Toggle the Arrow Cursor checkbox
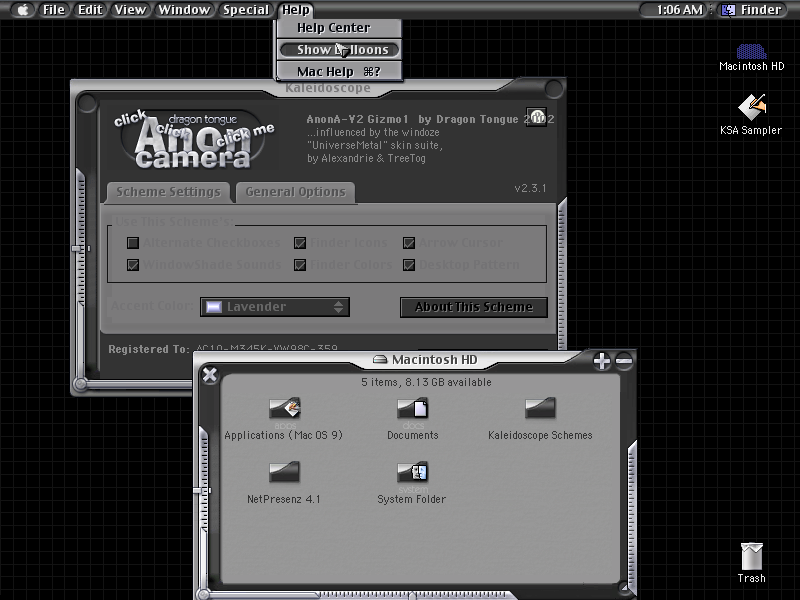The image size is (800, 600). [x=409, y=243]
